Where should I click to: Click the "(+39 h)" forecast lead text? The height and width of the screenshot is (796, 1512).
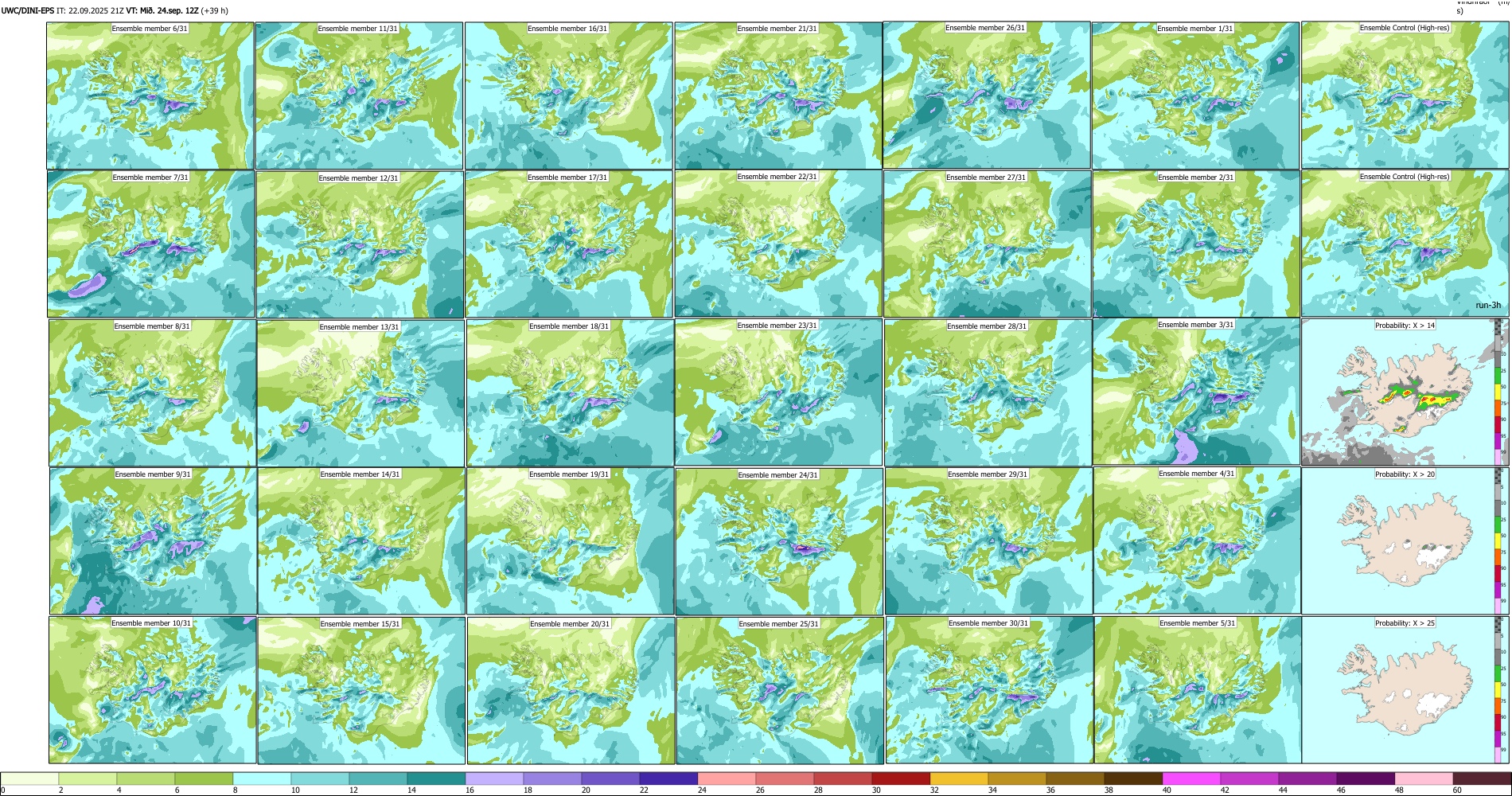(x=215, y=11)
